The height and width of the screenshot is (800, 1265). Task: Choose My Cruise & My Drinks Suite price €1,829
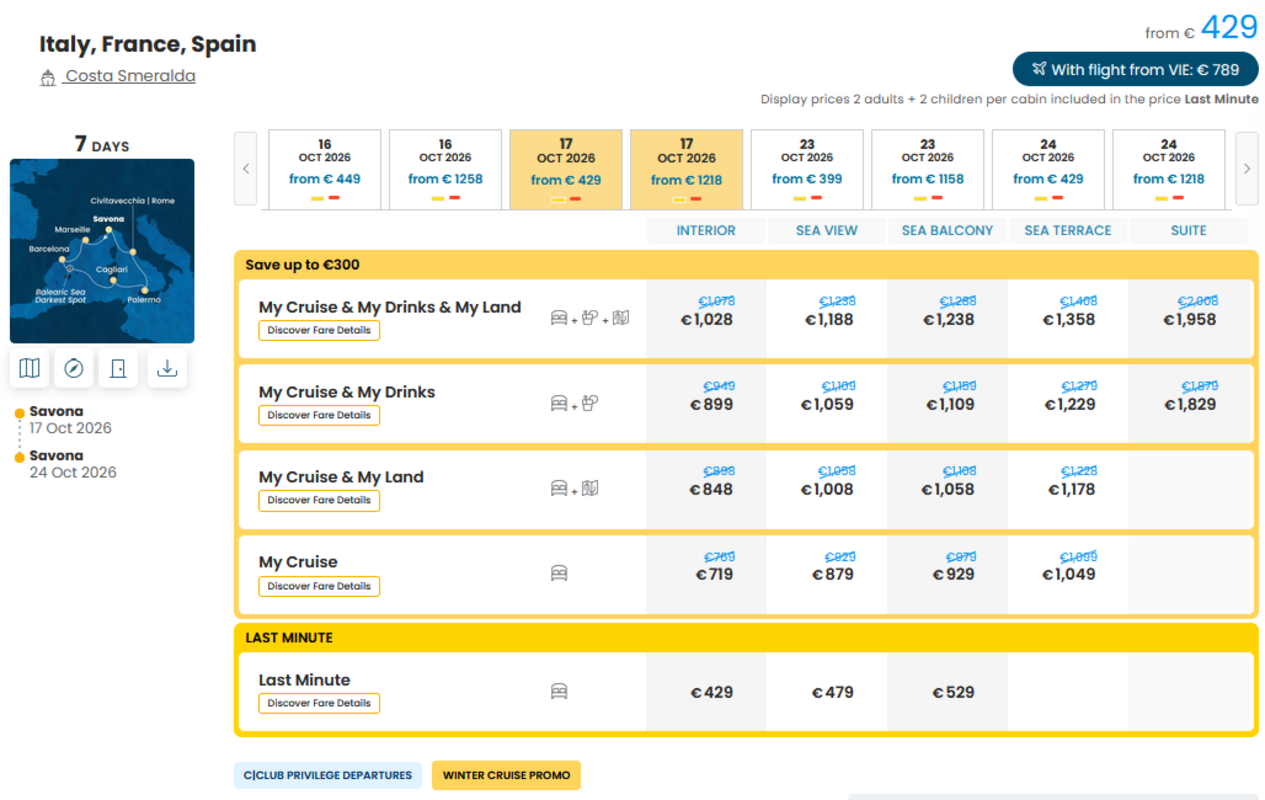click(1190, 404)
